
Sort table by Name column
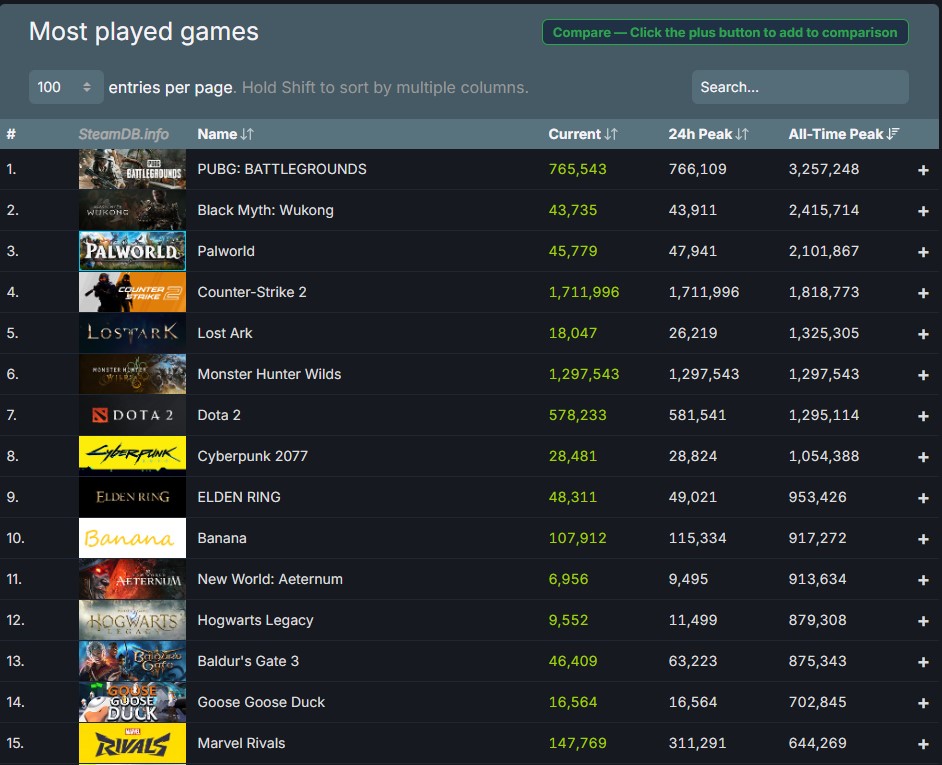[x=225, y=134]
